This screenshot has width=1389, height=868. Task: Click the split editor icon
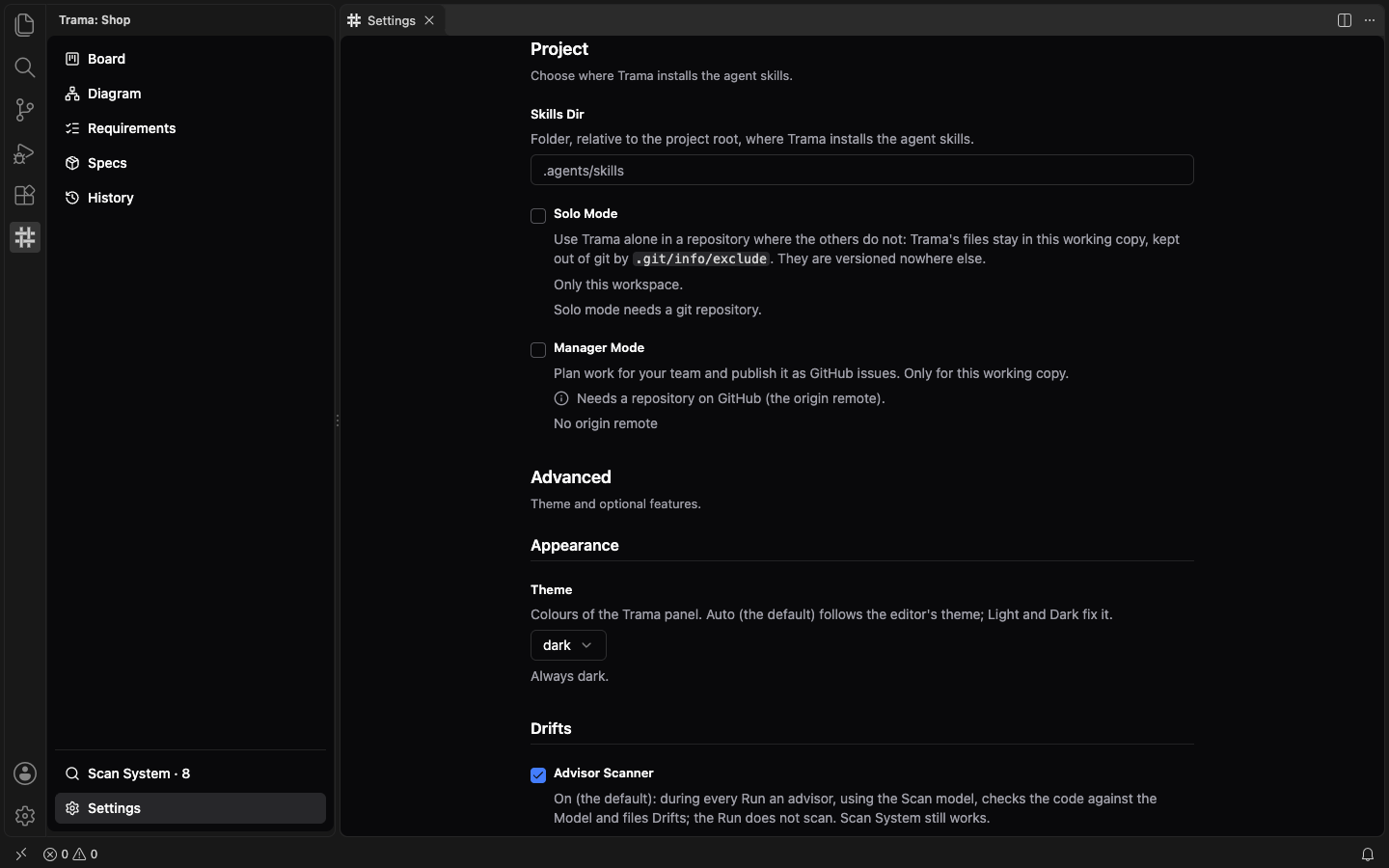[1345, 20]
